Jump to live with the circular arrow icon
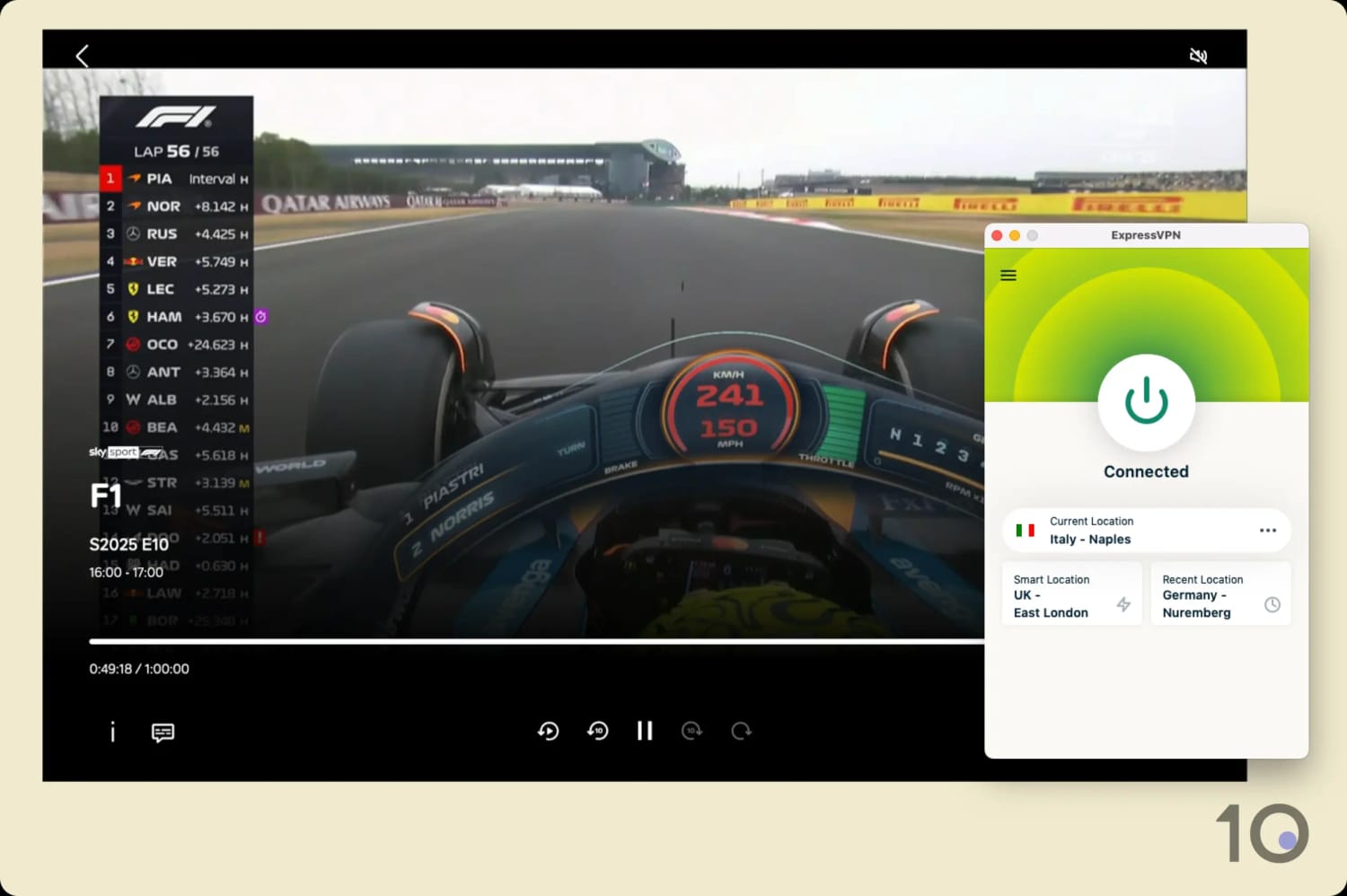The height and width of the screenshot is (896, 1347). pyautogui.click(x=741, y=731)
